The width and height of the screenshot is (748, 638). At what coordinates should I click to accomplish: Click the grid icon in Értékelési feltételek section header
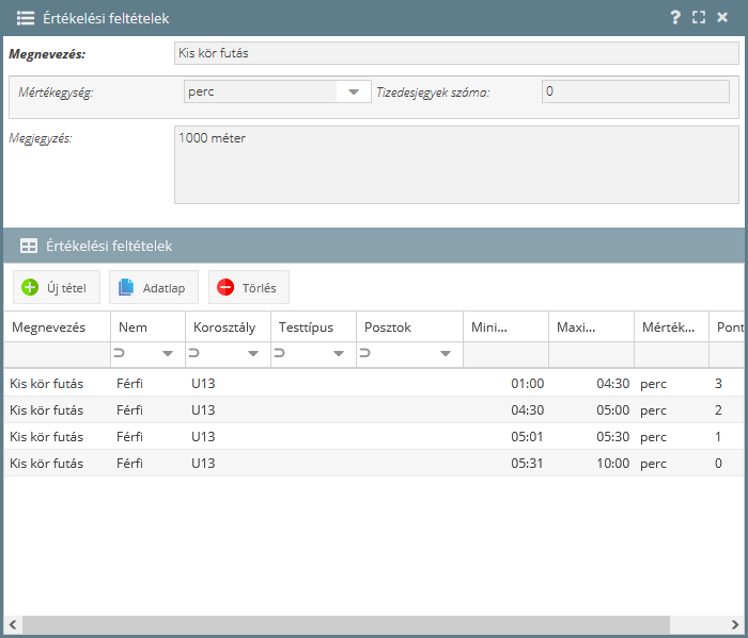(28, 245)
